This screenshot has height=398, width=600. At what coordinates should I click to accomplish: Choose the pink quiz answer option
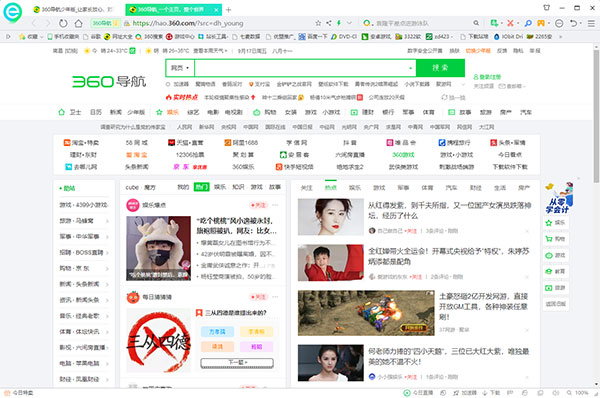[256, 347]
